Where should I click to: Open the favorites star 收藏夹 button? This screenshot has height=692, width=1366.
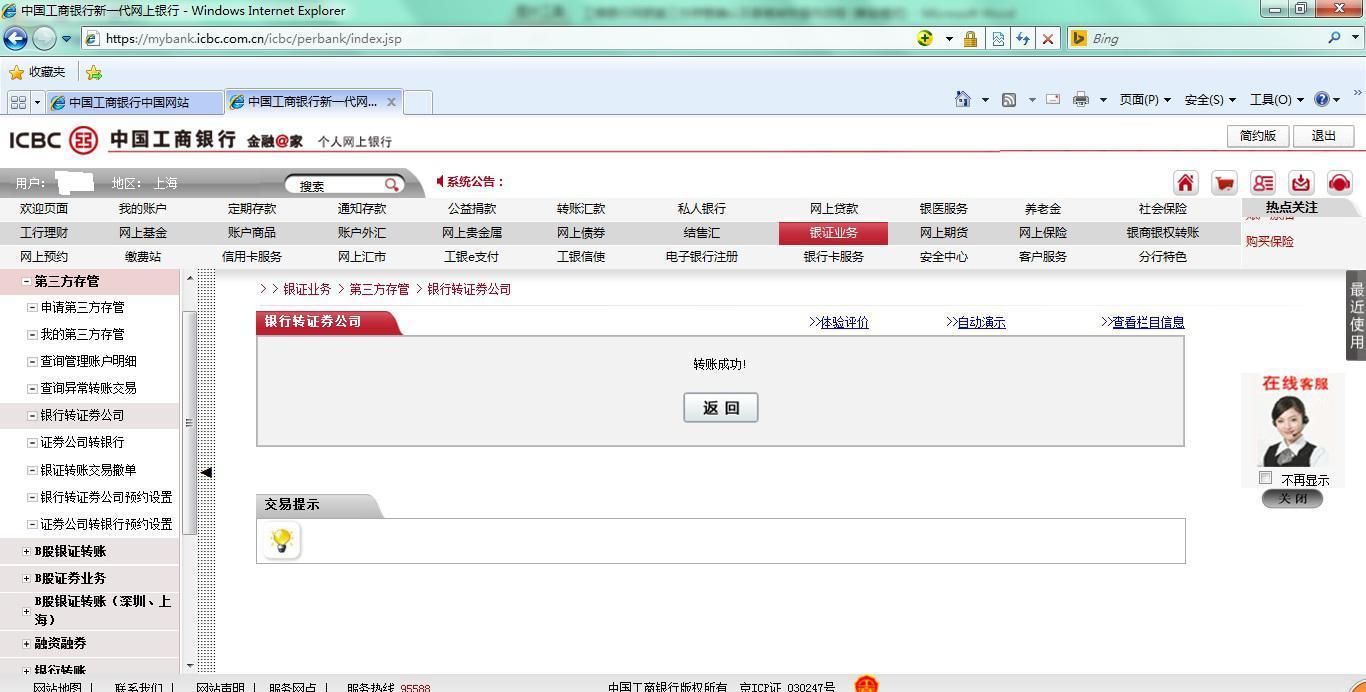point(37,72)
